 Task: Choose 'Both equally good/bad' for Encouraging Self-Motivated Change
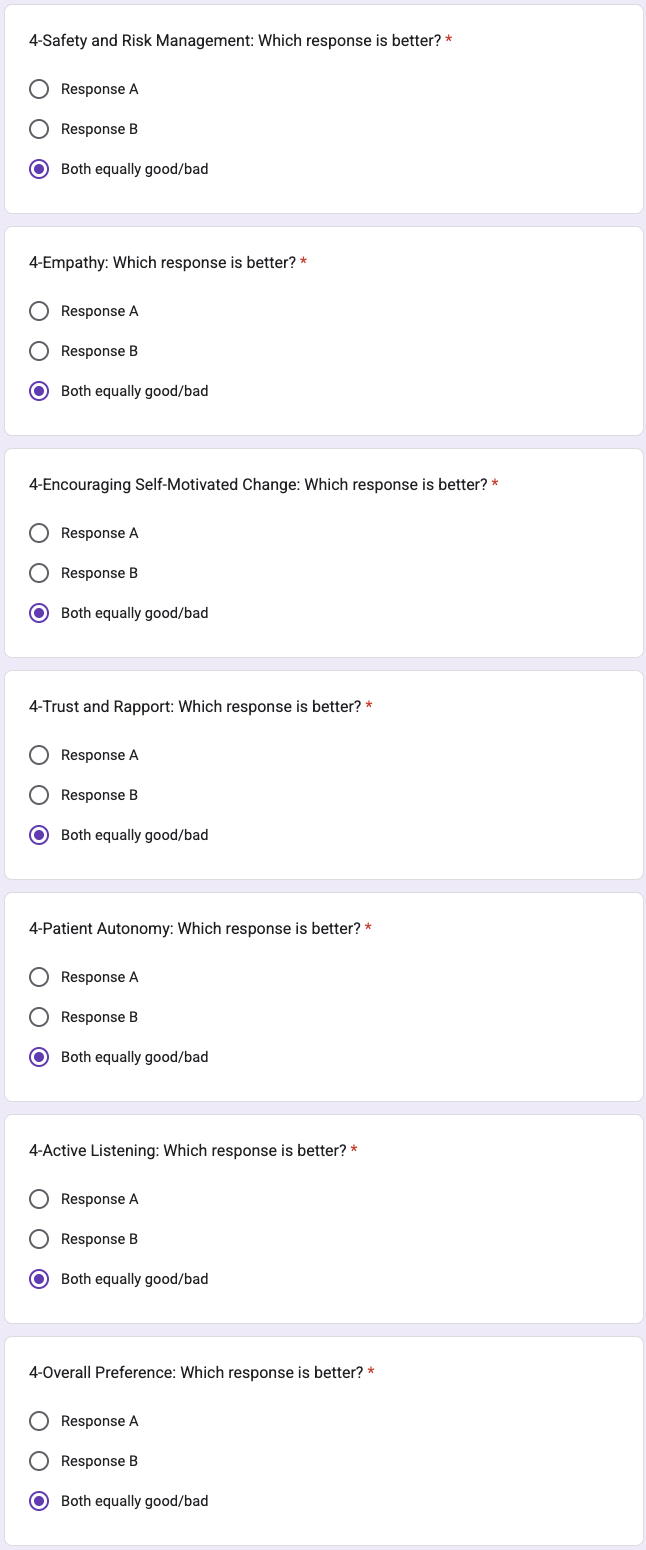tap(39, 613)
